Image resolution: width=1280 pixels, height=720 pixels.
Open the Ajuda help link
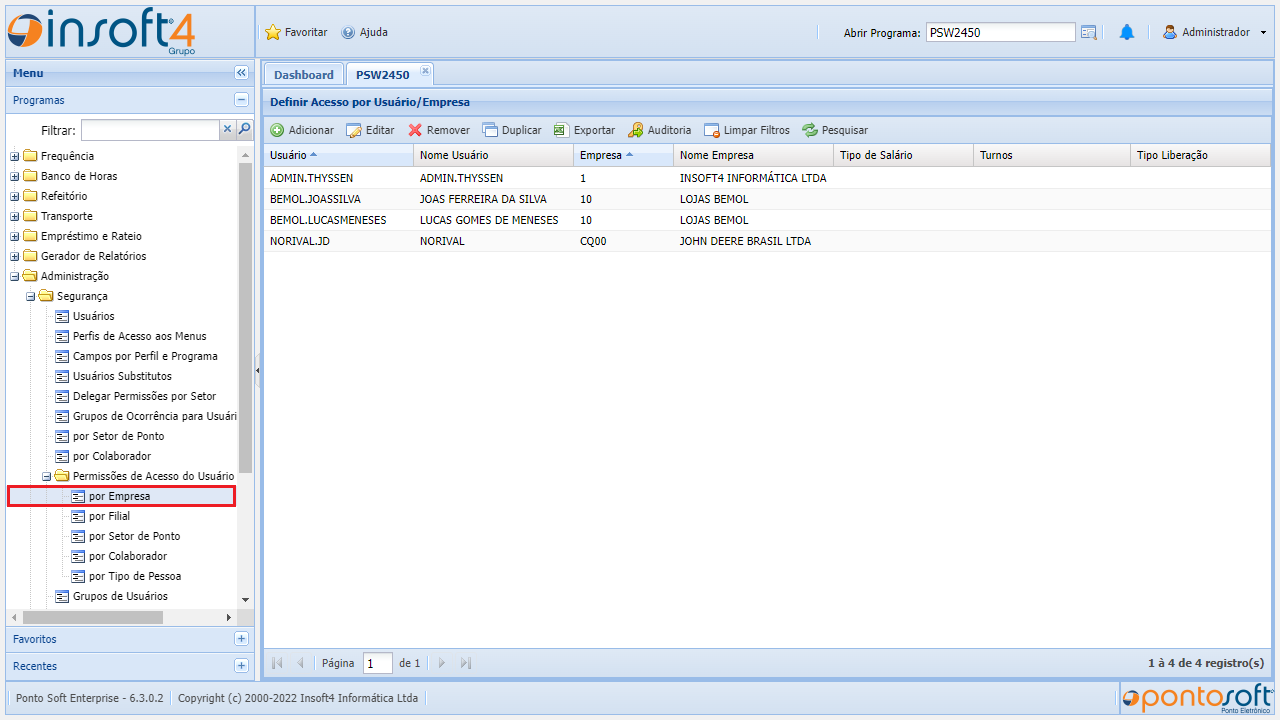[x=364, y=32]
